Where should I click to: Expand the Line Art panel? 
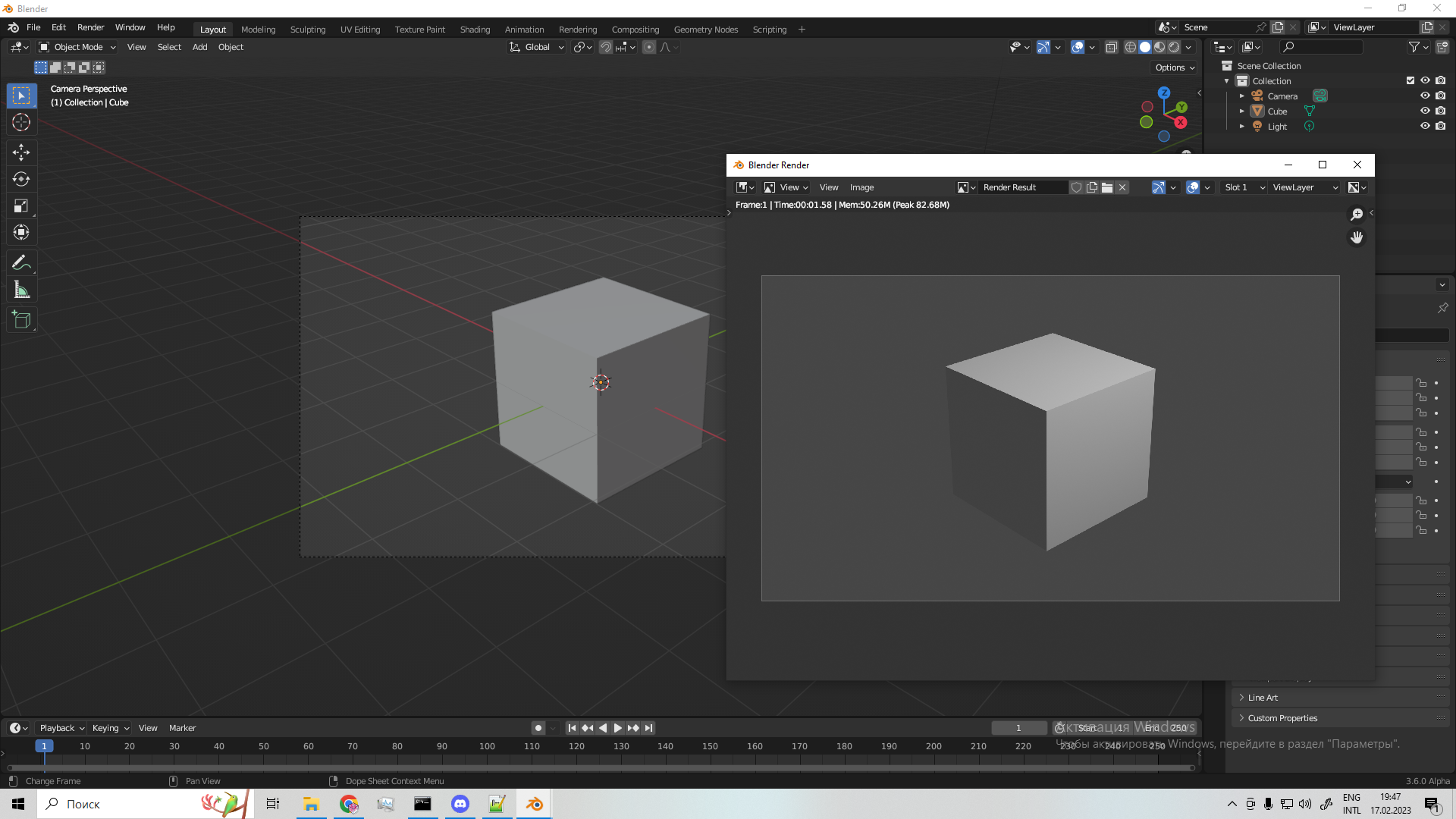(1341, 698)
